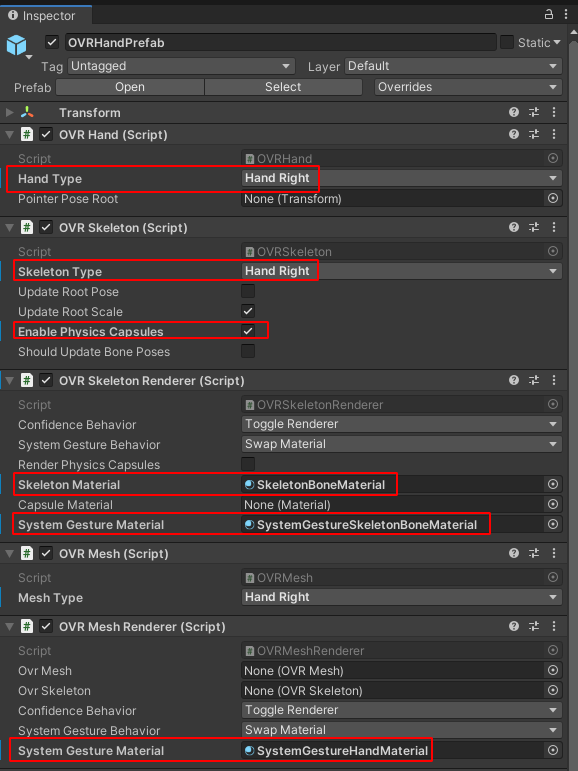The image size is (578, 771).
Task: Click the prefab cube icon beside OVRHandPrefab
Action: click(x=16, y=45)
